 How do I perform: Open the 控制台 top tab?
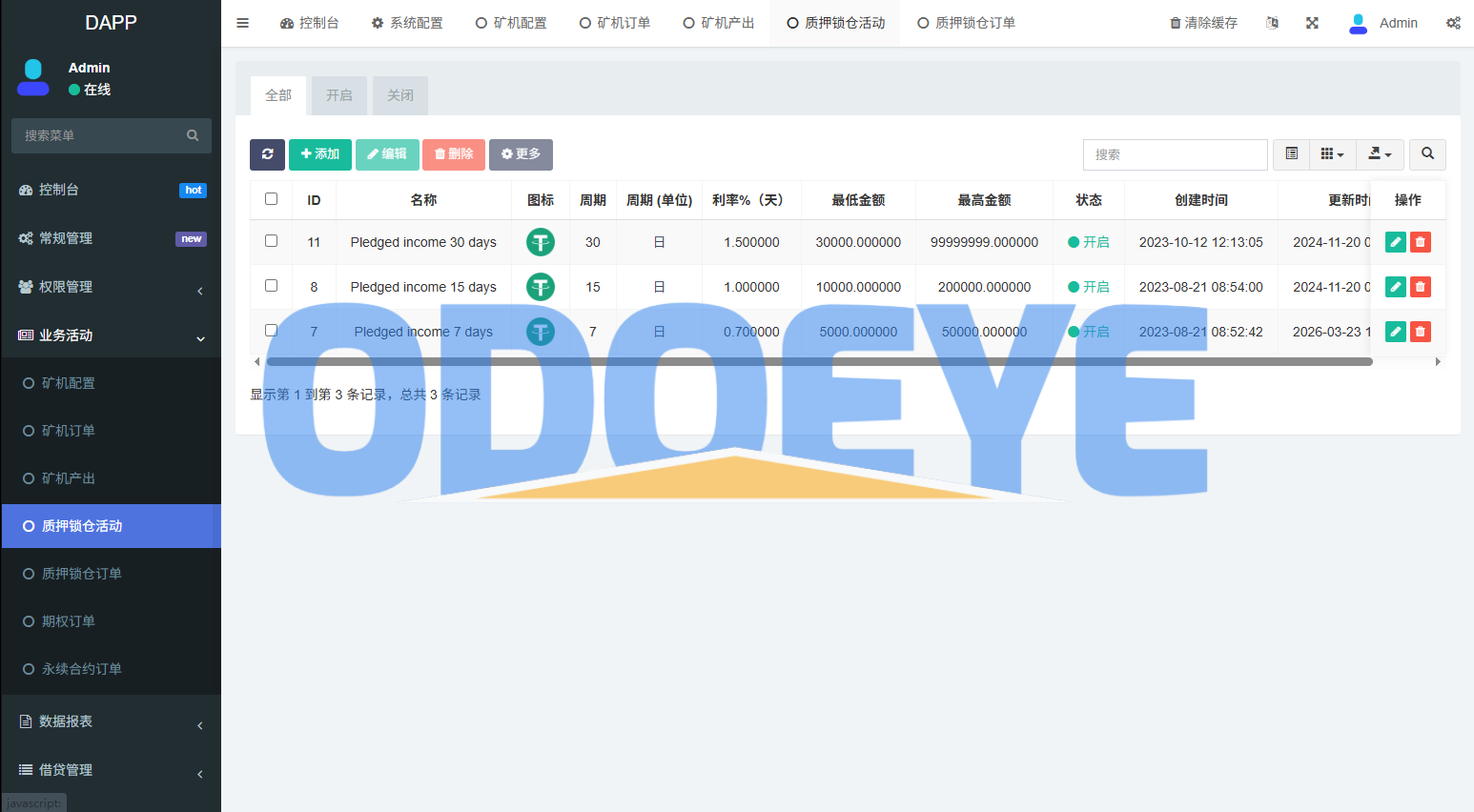coord(309,23)
